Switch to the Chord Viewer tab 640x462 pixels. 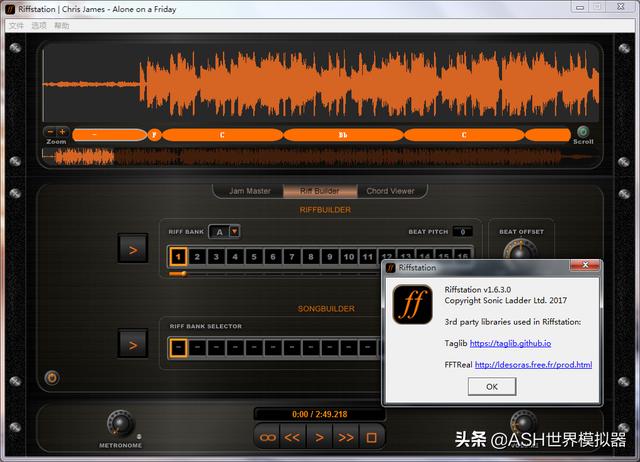coord(390,191)
